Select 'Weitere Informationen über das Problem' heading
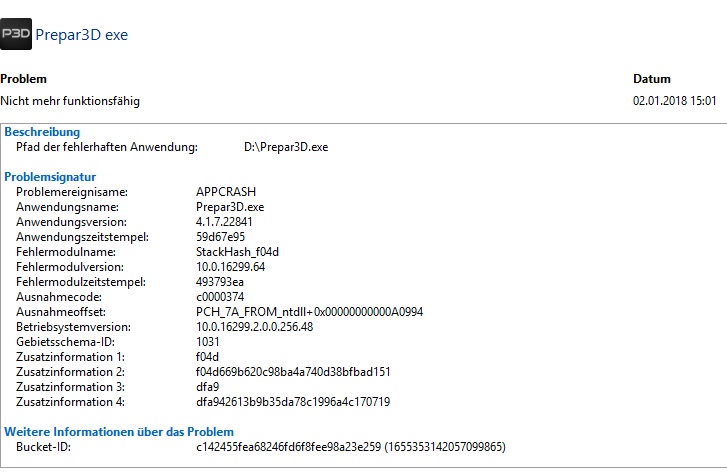The image size is (727, 472). coord(119,432)
